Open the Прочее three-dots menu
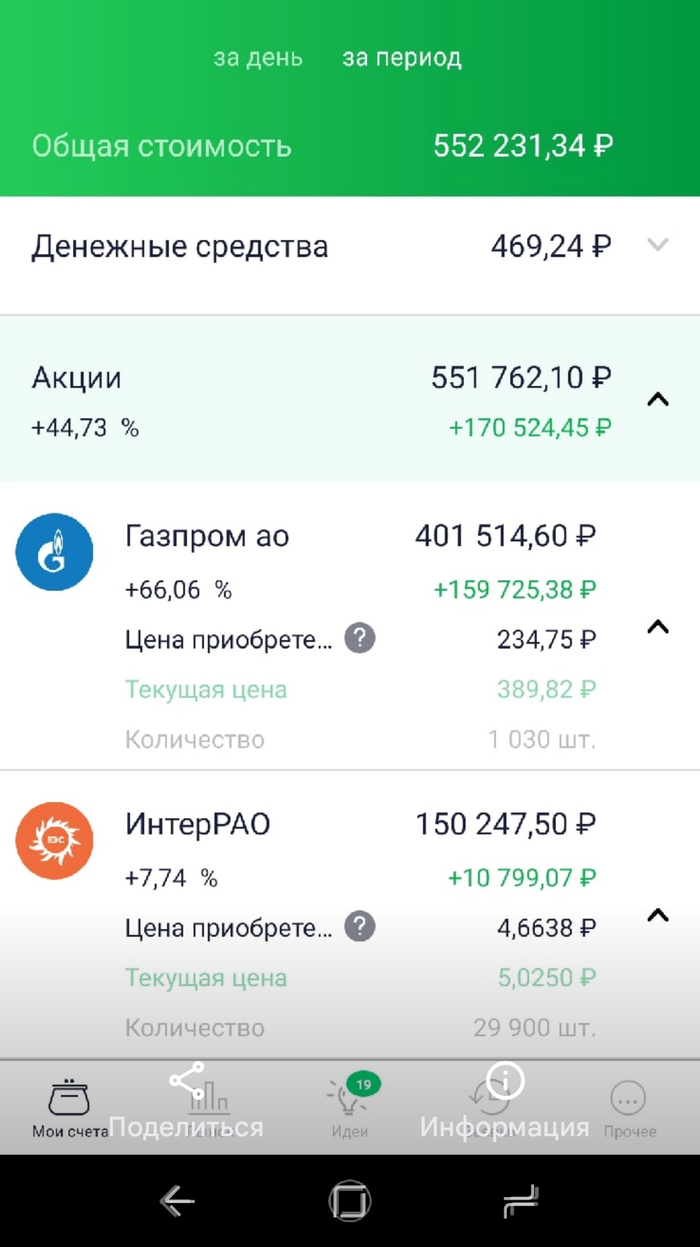This screenshot has height=1247, width=700. (629, 1106)
